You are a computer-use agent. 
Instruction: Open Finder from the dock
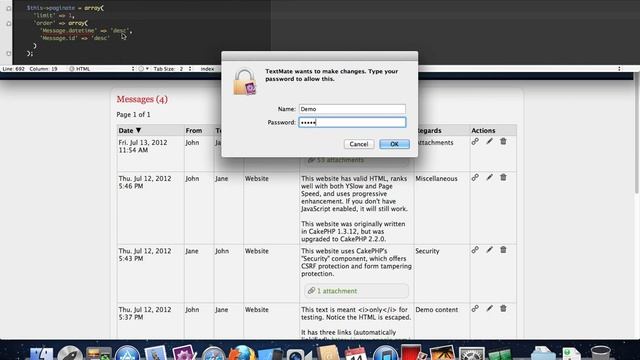coord(41,353)
